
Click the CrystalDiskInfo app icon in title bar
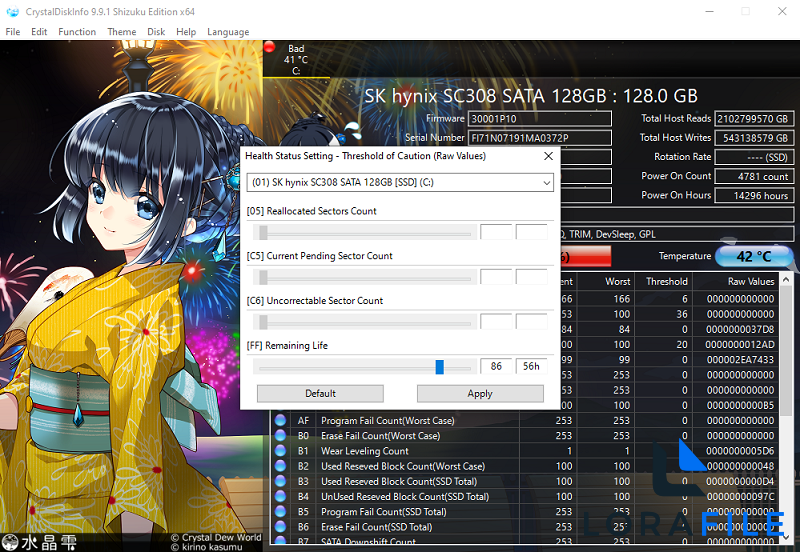(12, 11)
